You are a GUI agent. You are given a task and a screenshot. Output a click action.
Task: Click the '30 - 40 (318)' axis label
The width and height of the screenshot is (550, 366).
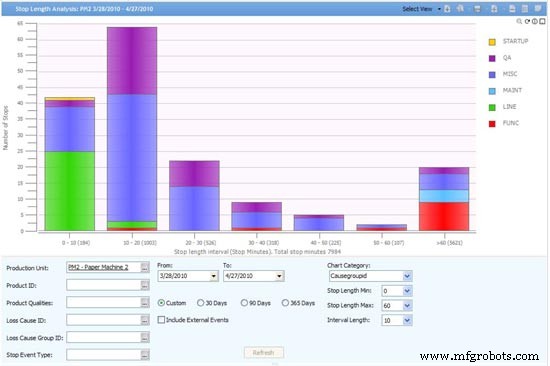click(264, 243)
